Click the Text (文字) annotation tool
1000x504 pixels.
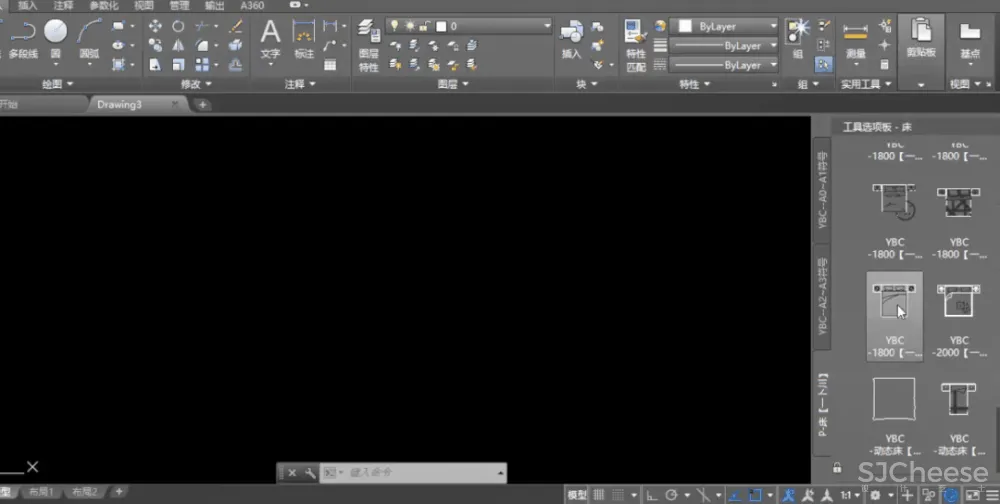click(270, 38)
